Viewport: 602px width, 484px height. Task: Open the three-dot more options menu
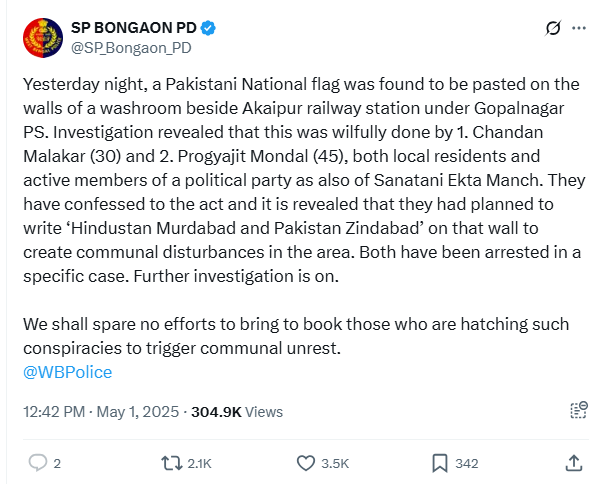[579, 28]
